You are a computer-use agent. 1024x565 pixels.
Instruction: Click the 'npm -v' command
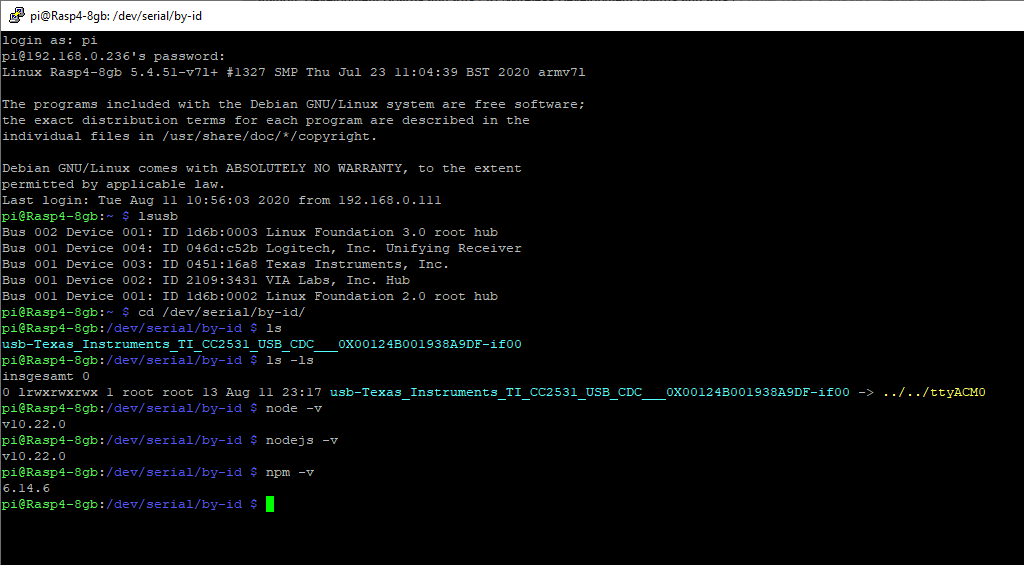coord(290,472)
